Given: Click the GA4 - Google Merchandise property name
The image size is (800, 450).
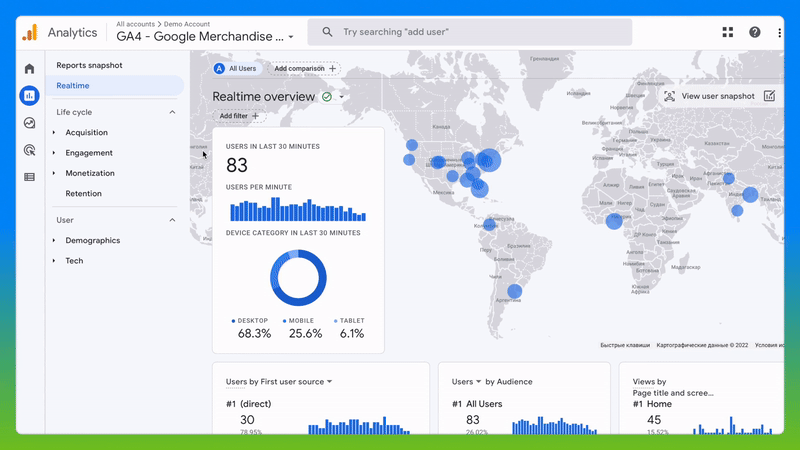Looking at the screenshot, I should (x=200, y=37).
